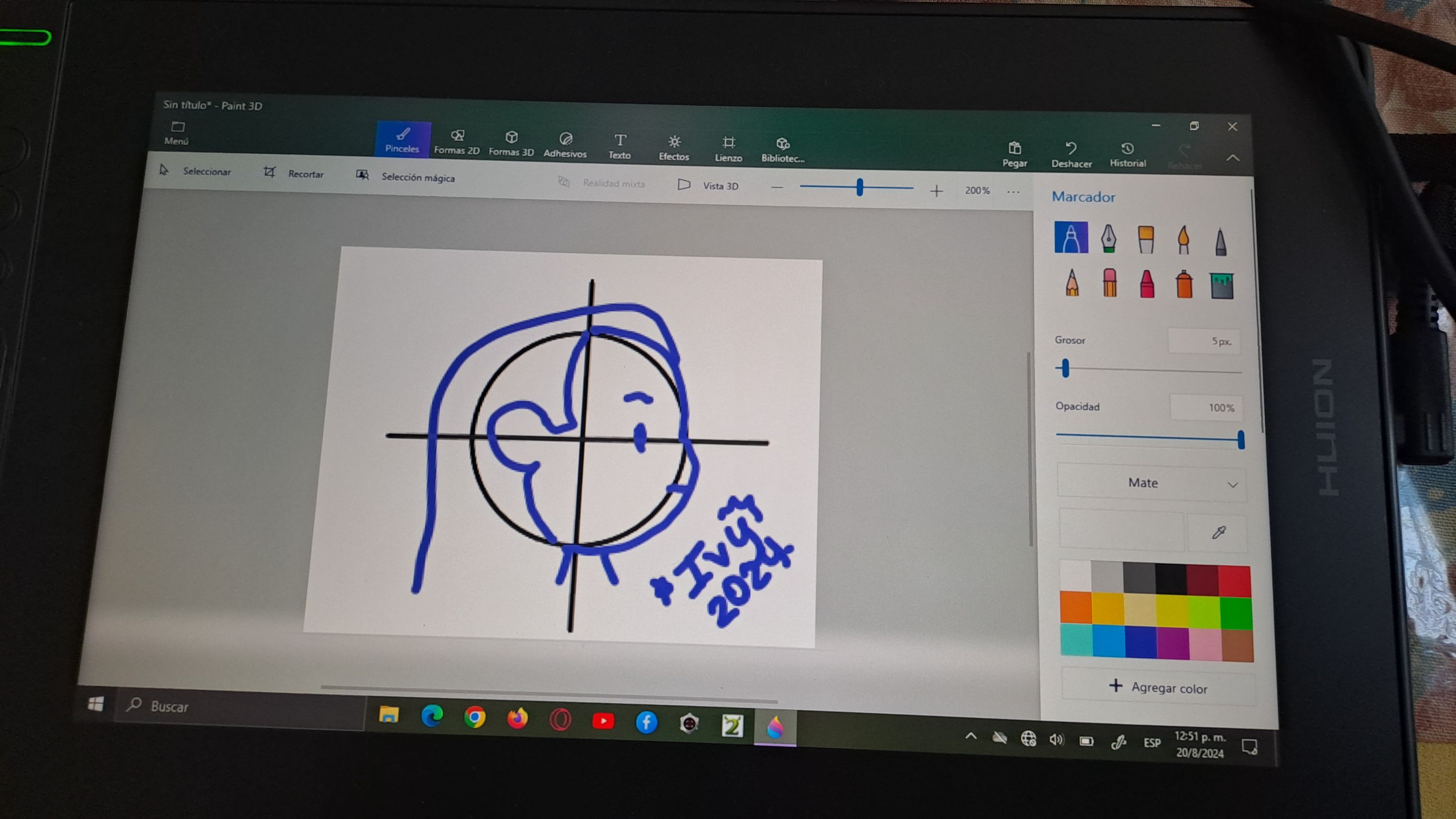Launch Firefox from the taskbar
The height and width of the screenshot is (819, 1456).
pos(517,719)
